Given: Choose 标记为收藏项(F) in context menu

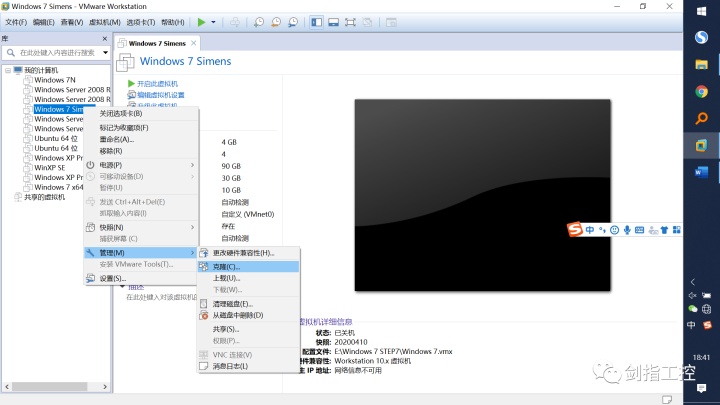Looking at the screenshot, I should 141,128.
